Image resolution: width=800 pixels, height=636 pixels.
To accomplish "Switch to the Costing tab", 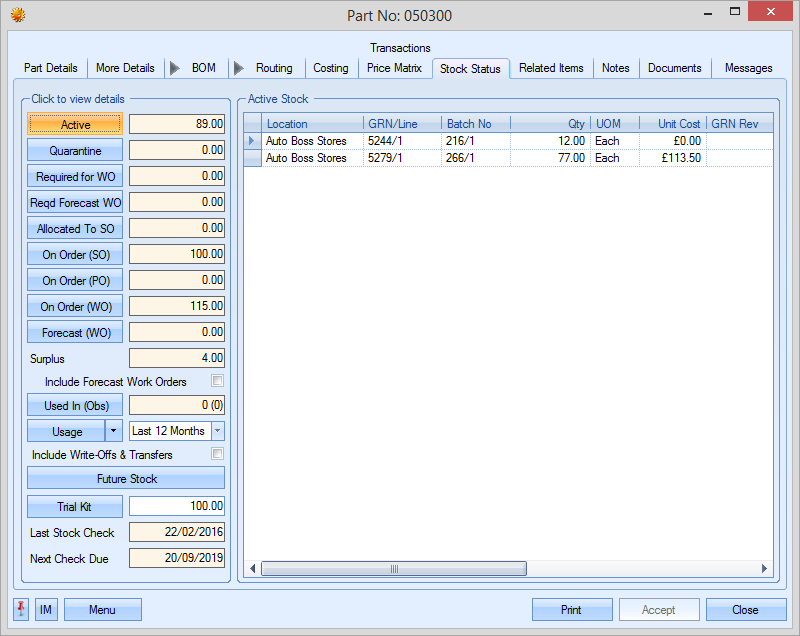I will point(331,68).
